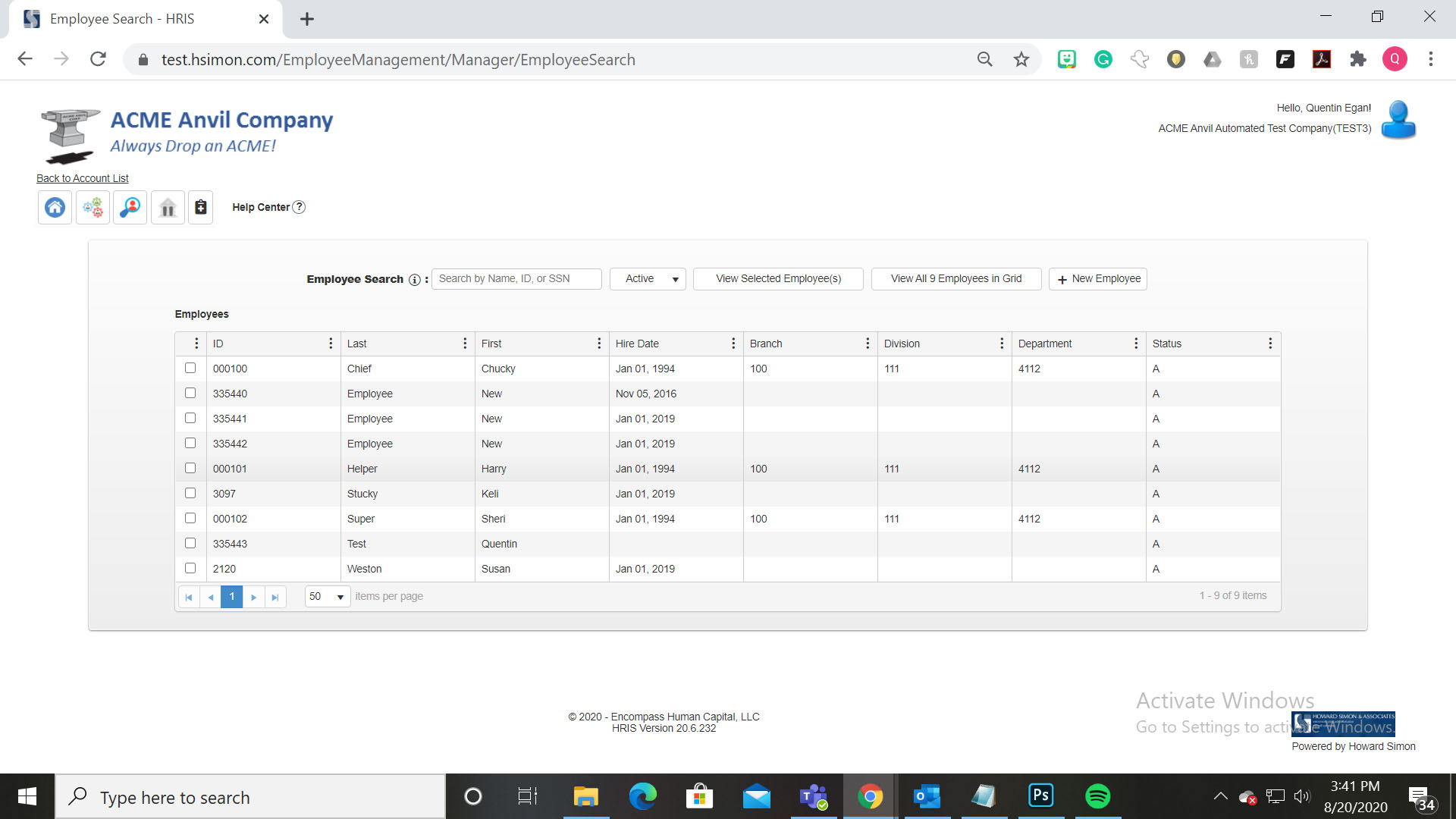Go to previous page of grid
The image size is (1456, 819).
tap(211, 597)
